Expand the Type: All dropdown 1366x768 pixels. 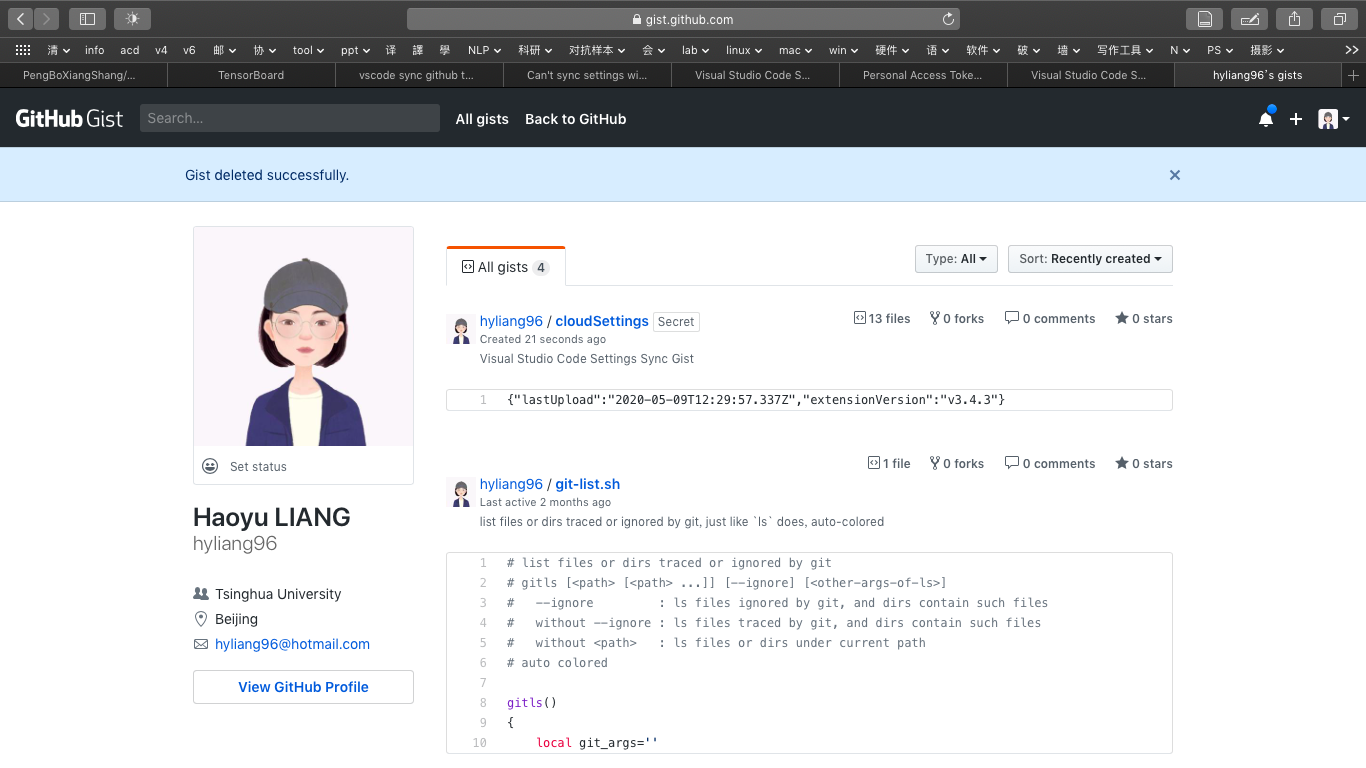coord(955,259)
